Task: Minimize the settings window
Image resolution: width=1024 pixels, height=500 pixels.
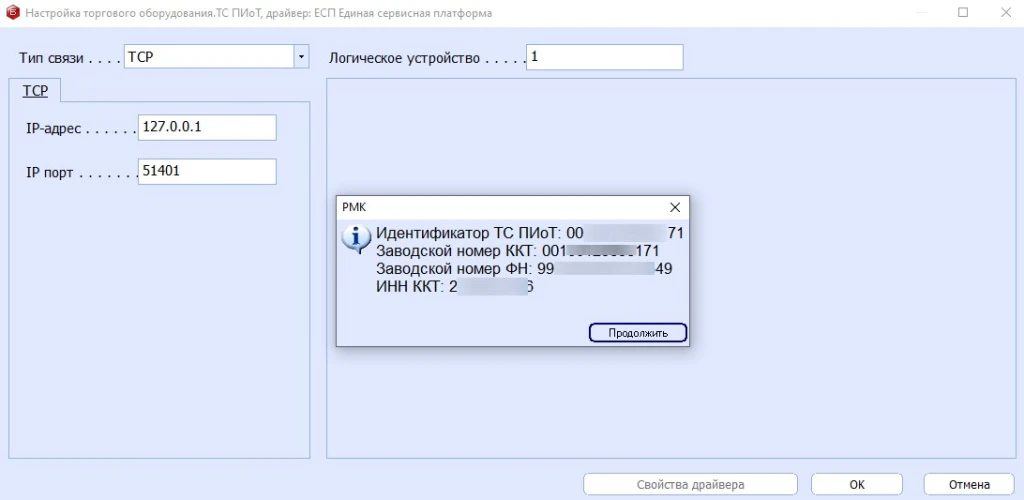Action: [918, 13]
